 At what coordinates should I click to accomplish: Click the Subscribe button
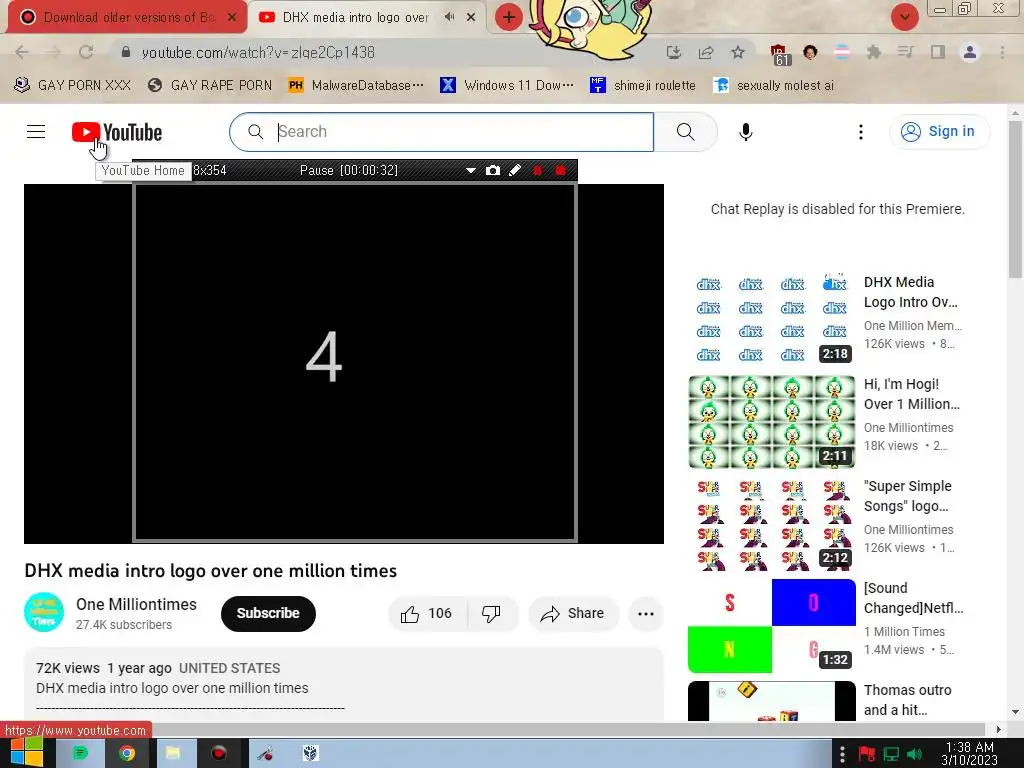(268, 613)
